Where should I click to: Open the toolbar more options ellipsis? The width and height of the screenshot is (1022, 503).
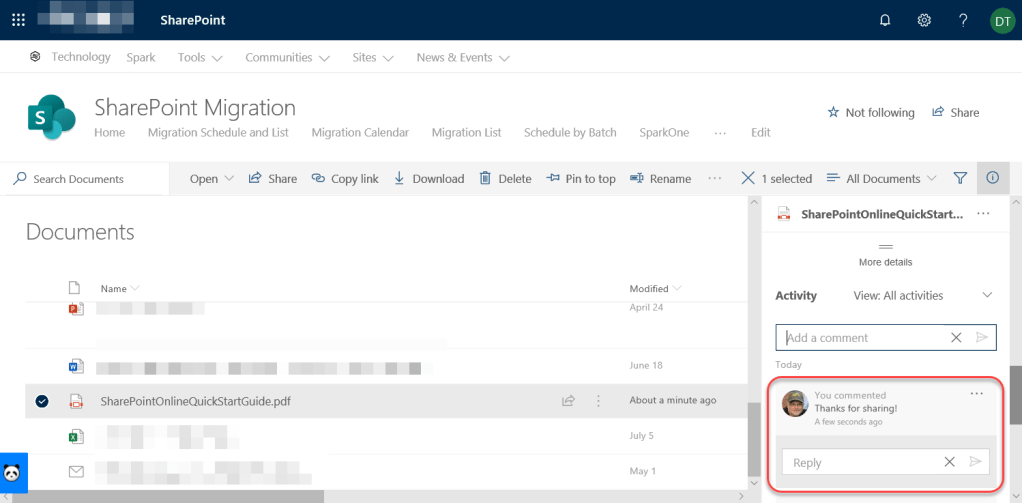click(x=714, y=179)
